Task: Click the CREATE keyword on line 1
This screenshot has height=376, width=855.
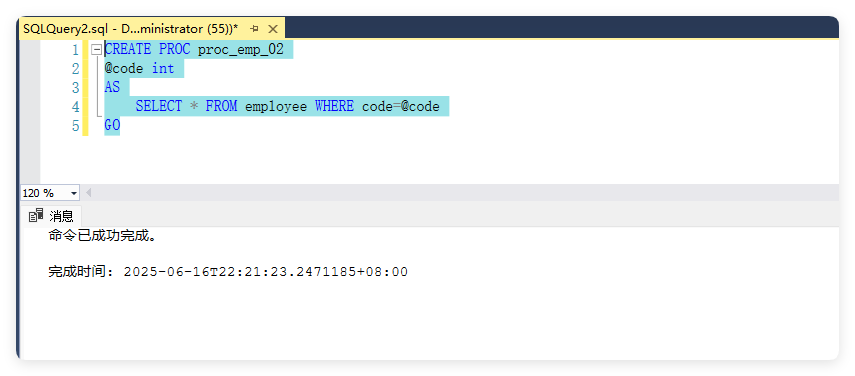Action: click(x=128, y=50)
